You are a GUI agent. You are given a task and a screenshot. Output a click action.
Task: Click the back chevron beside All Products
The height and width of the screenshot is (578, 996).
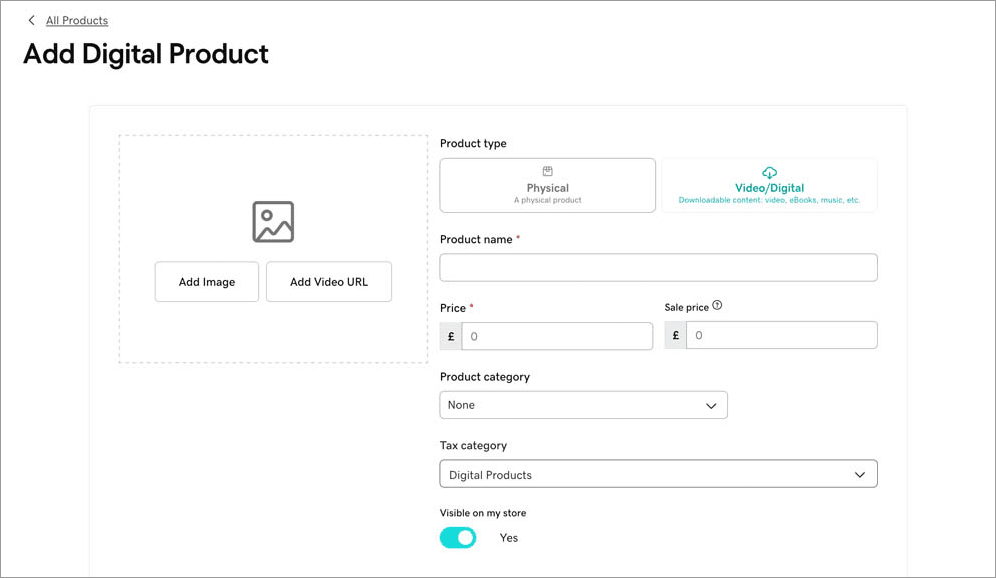tap(31, 20)
